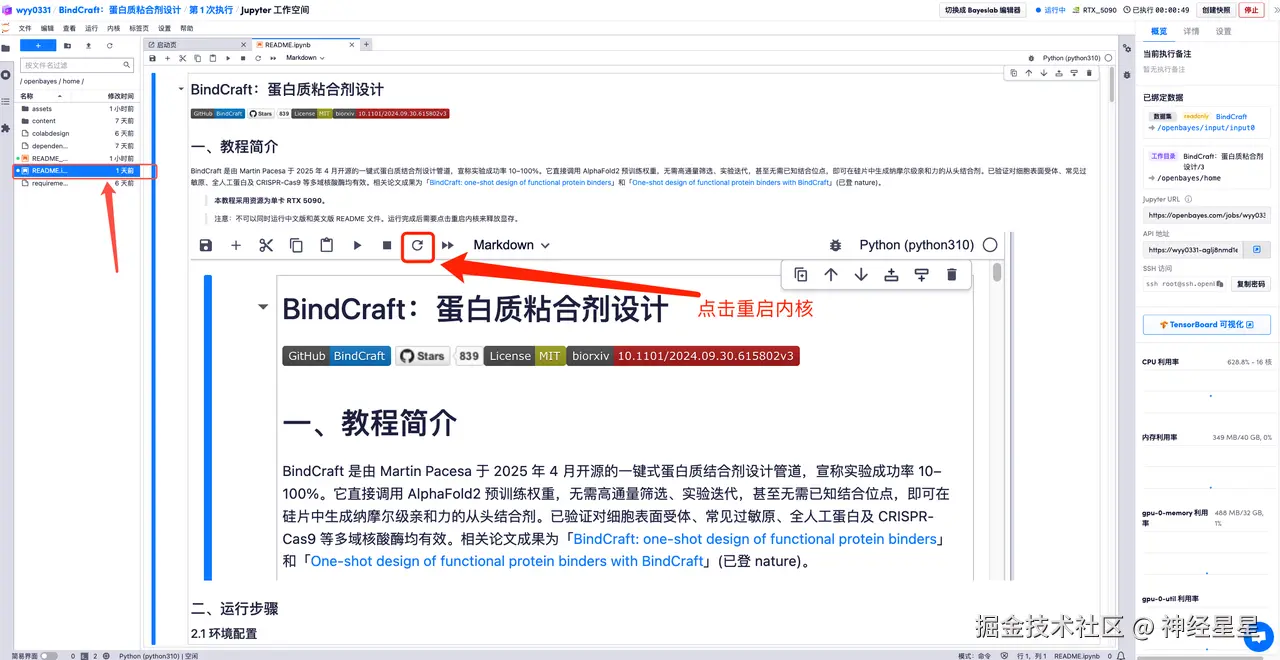The image size is (1280, 660).
Task: Open the 标签页 menu
Action: click(x=139, y=29)
